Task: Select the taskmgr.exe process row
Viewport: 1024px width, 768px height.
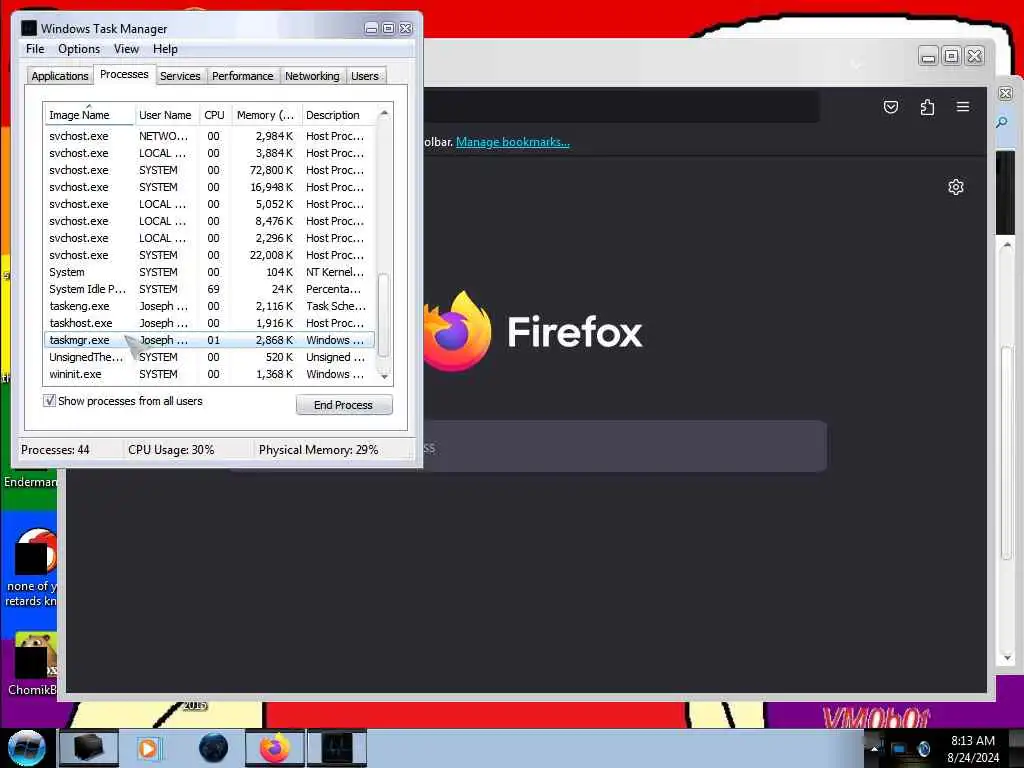Action: [210, 340]
